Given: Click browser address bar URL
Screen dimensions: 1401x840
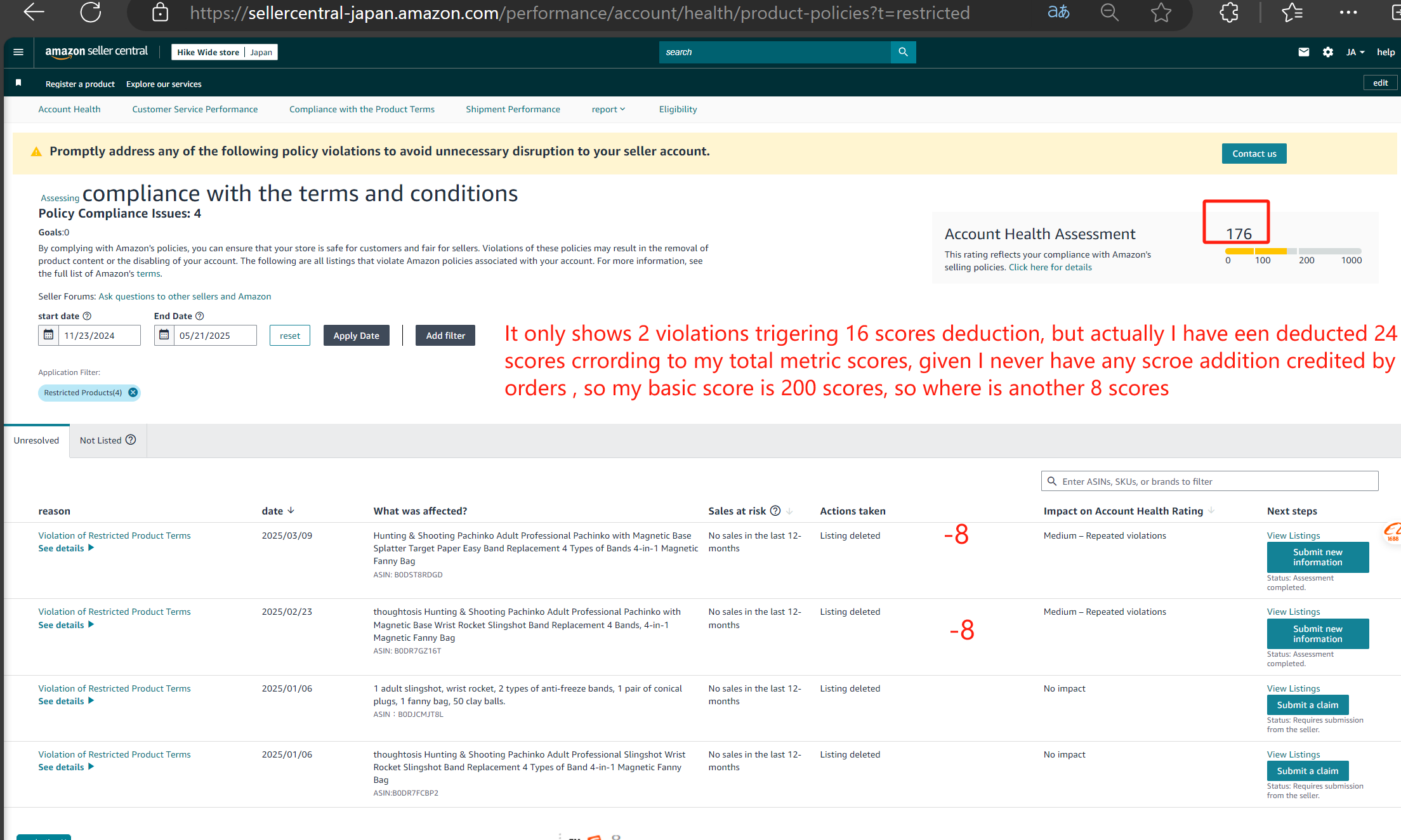Looking at the screenshot, I should pos(579,13).
